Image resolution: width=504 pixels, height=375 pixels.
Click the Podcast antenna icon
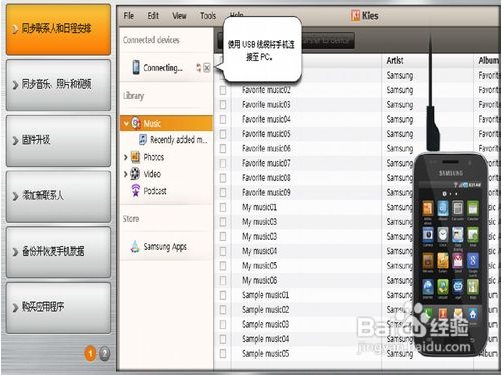click(x=135, y=191)
